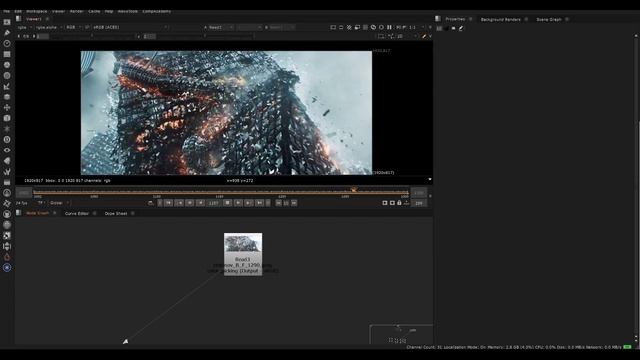Click the viewer gamma slider

coord(205,36)
